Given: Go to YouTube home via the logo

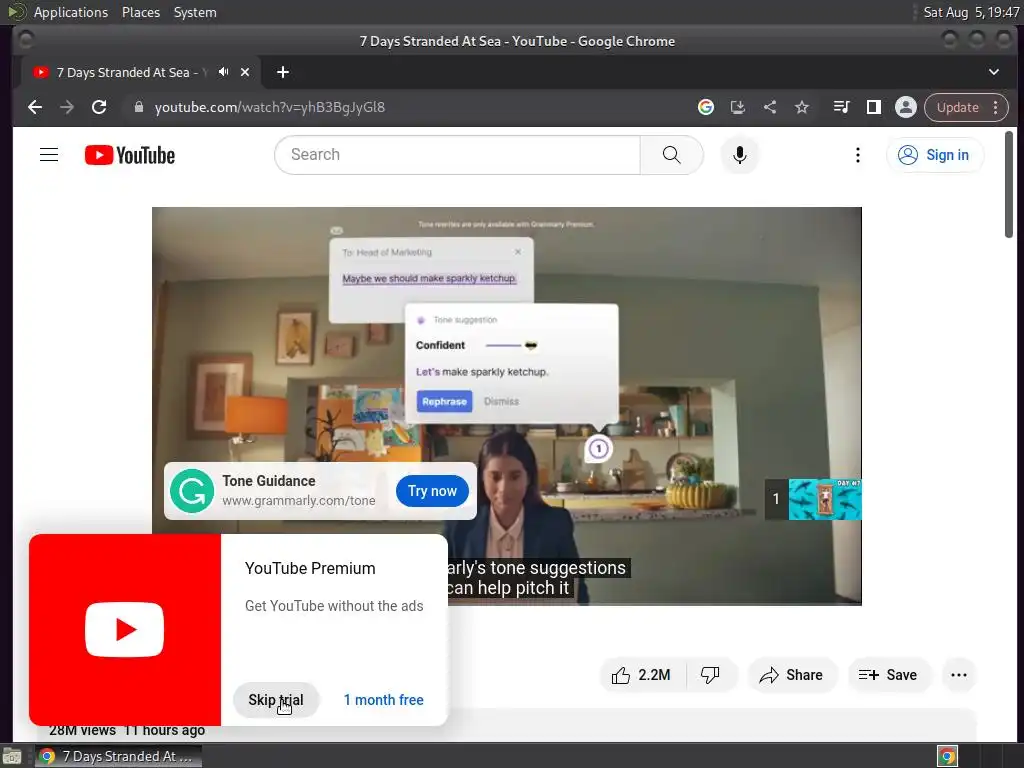Looking at the screenshot, I should pos(130,155).
